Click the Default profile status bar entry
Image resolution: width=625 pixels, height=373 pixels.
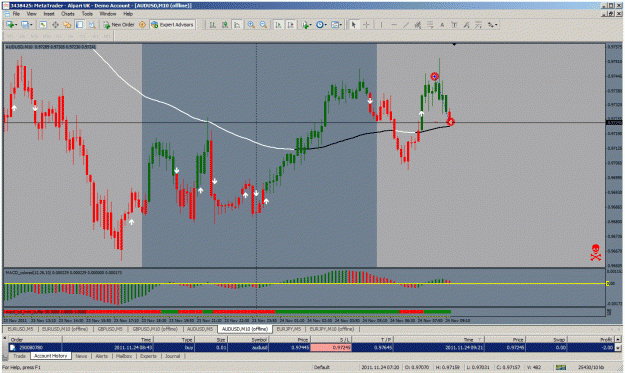(321, 367)
